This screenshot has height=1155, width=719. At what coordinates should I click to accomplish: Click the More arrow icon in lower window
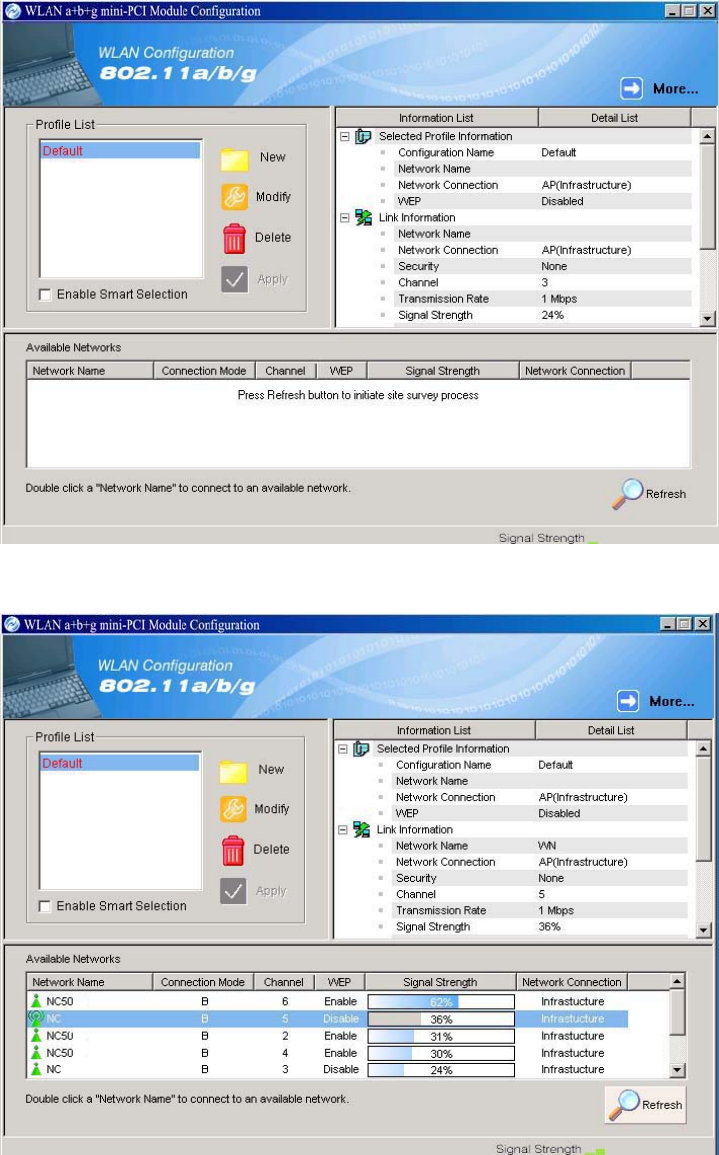628,701
